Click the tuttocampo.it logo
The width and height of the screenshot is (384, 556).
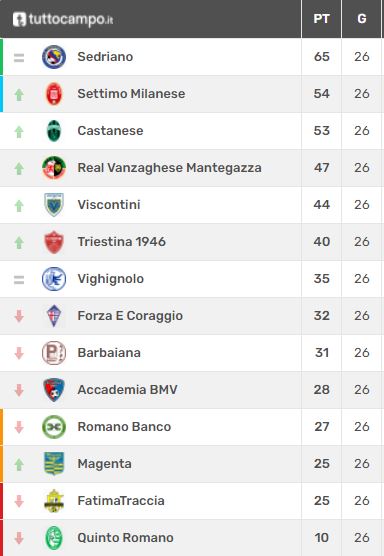point(63,19)
